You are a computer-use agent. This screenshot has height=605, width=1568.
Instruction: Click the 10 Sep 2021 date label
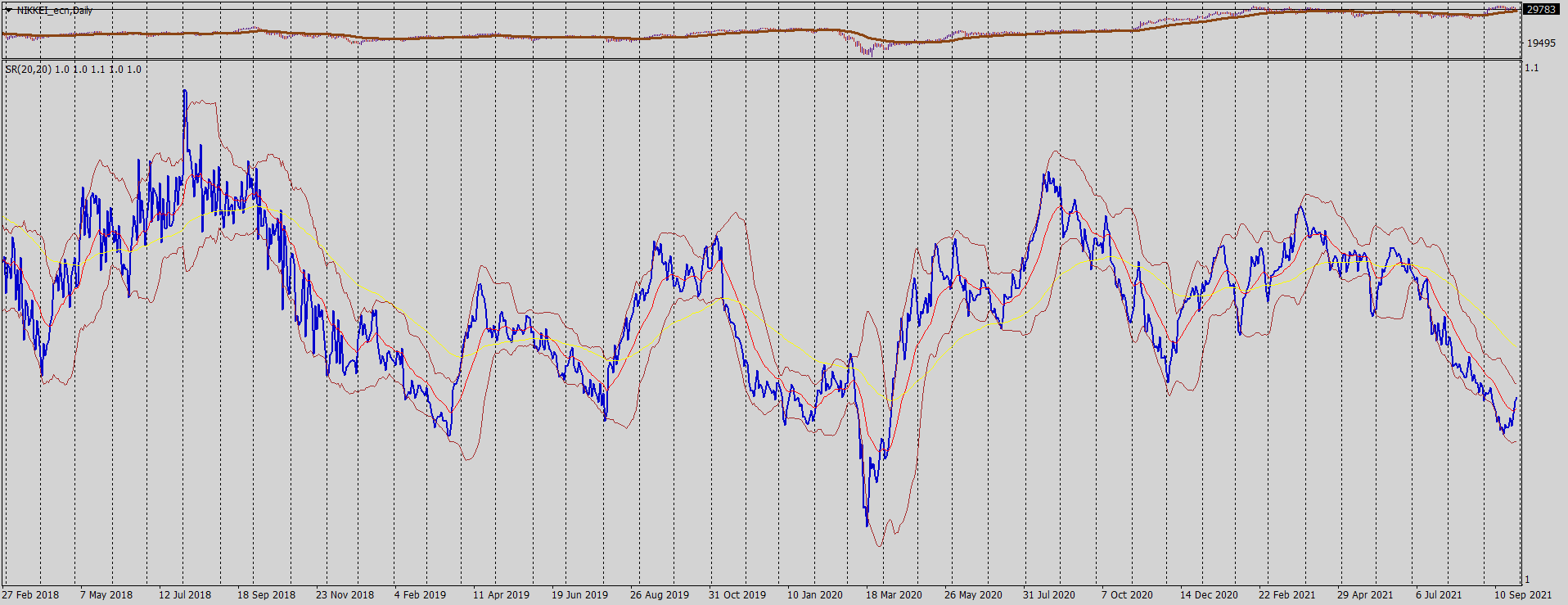point(1523,595)
